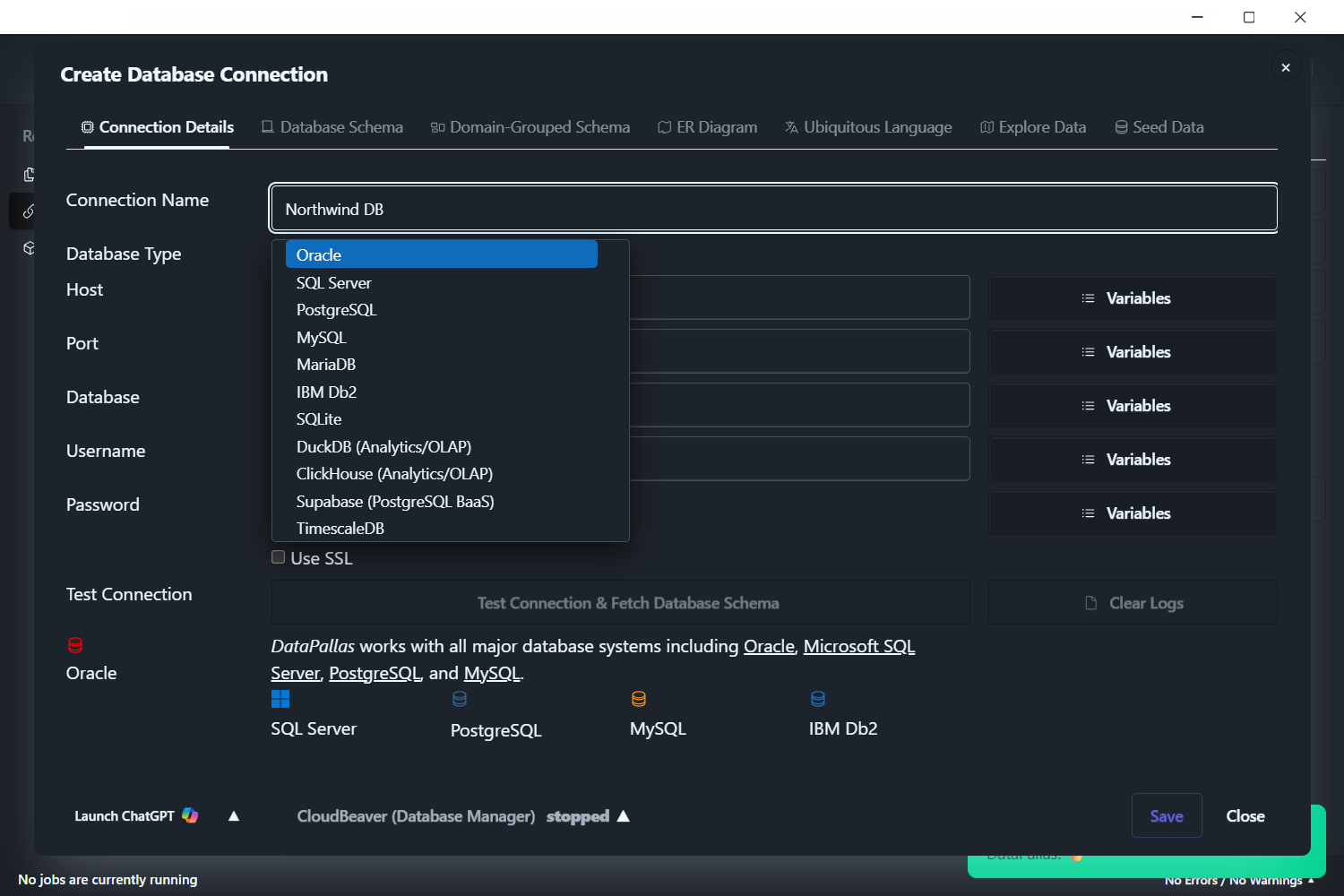Click the orange MySQL database icon
This screenshot has height=896, width=1344.
pos(639,699)
